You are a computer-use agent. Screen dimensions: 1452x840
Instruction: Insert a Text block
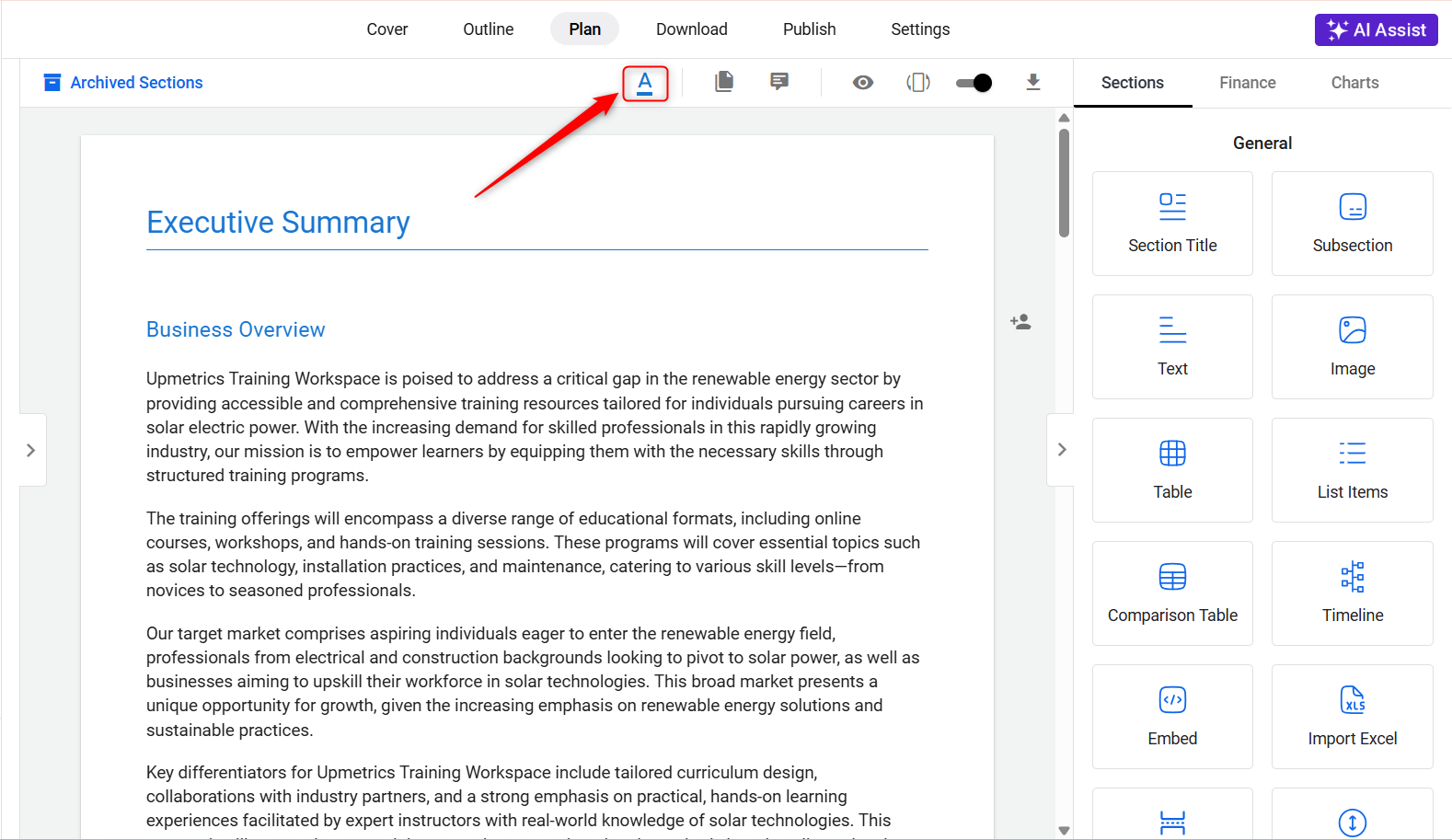tap(1172, 347)
